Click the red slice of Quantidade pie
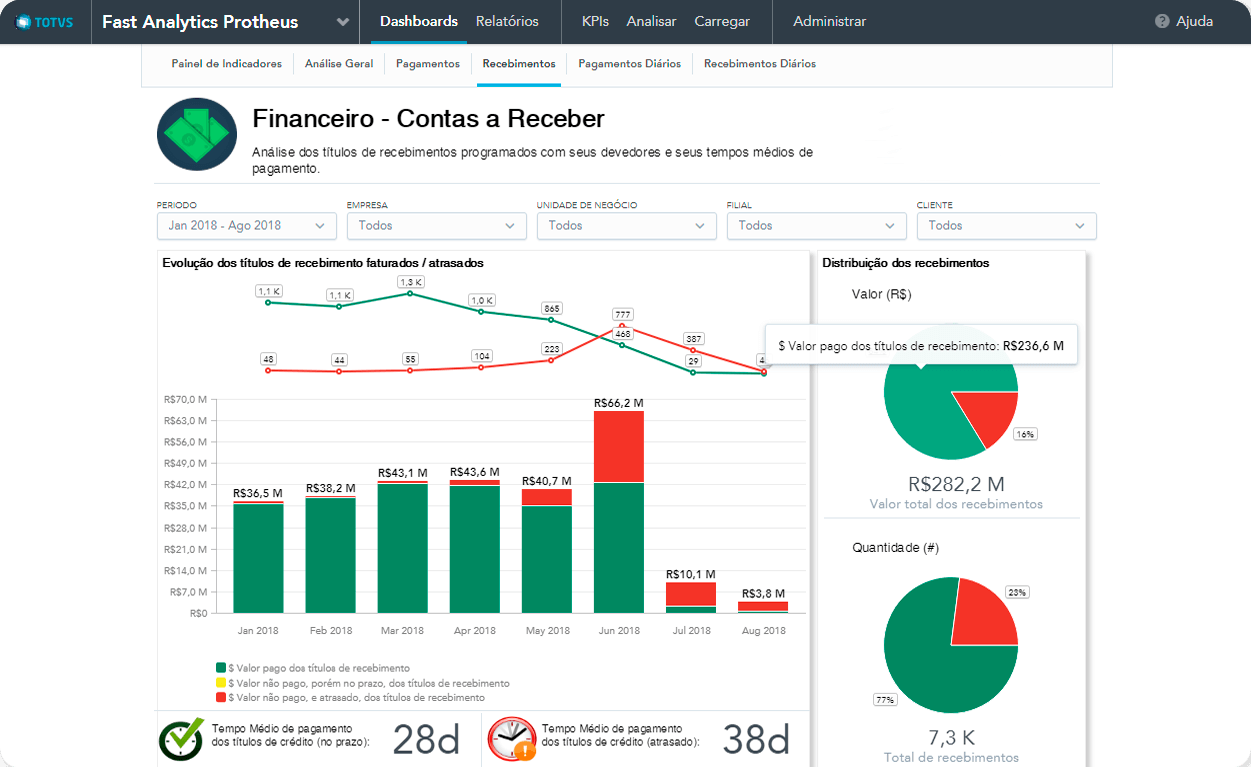The image size is (1251, 767). click(981, 613)
